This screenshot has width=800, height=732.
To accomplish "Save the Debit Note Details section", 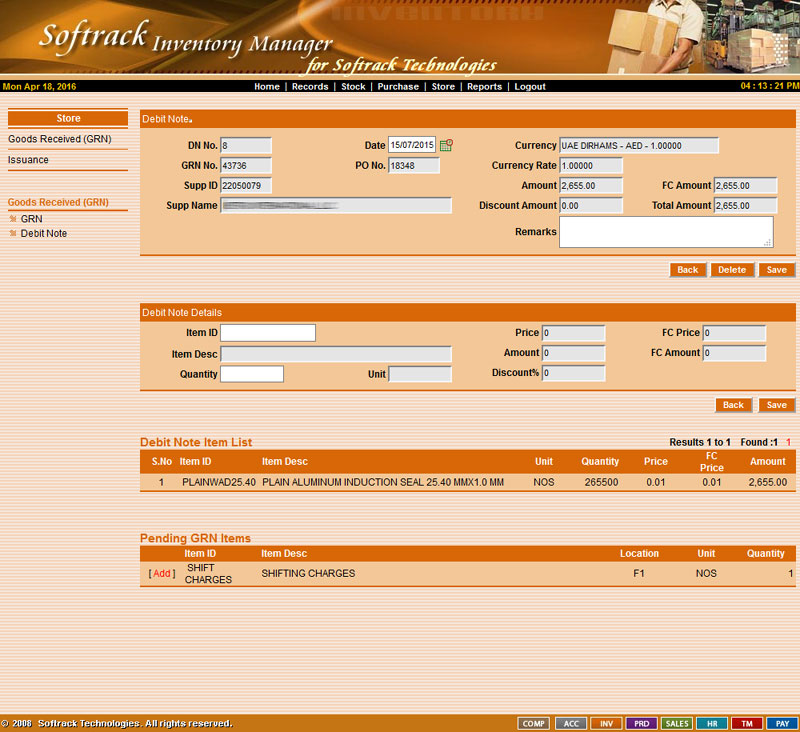I will click(x=777, y=405).
